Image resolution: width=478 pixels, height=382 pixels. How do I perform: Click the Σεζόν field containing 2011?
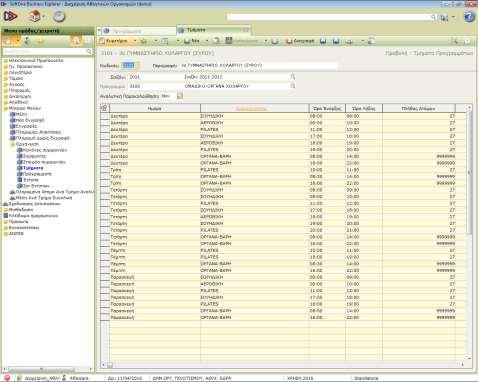[154, 77]
